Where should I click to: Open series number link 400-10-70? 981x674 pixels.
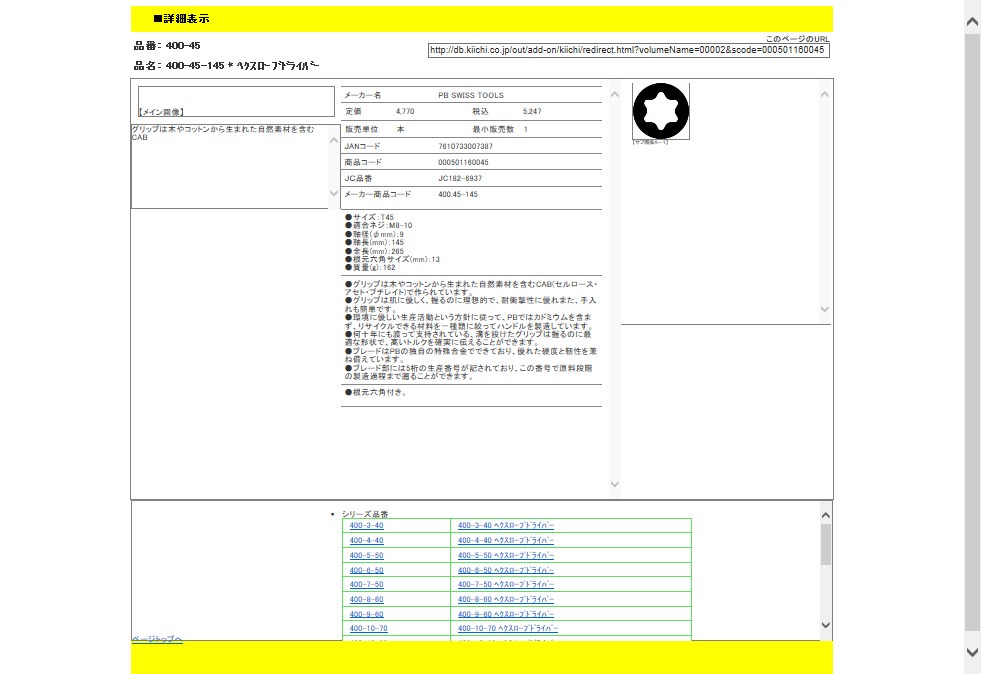coord(369,628)
